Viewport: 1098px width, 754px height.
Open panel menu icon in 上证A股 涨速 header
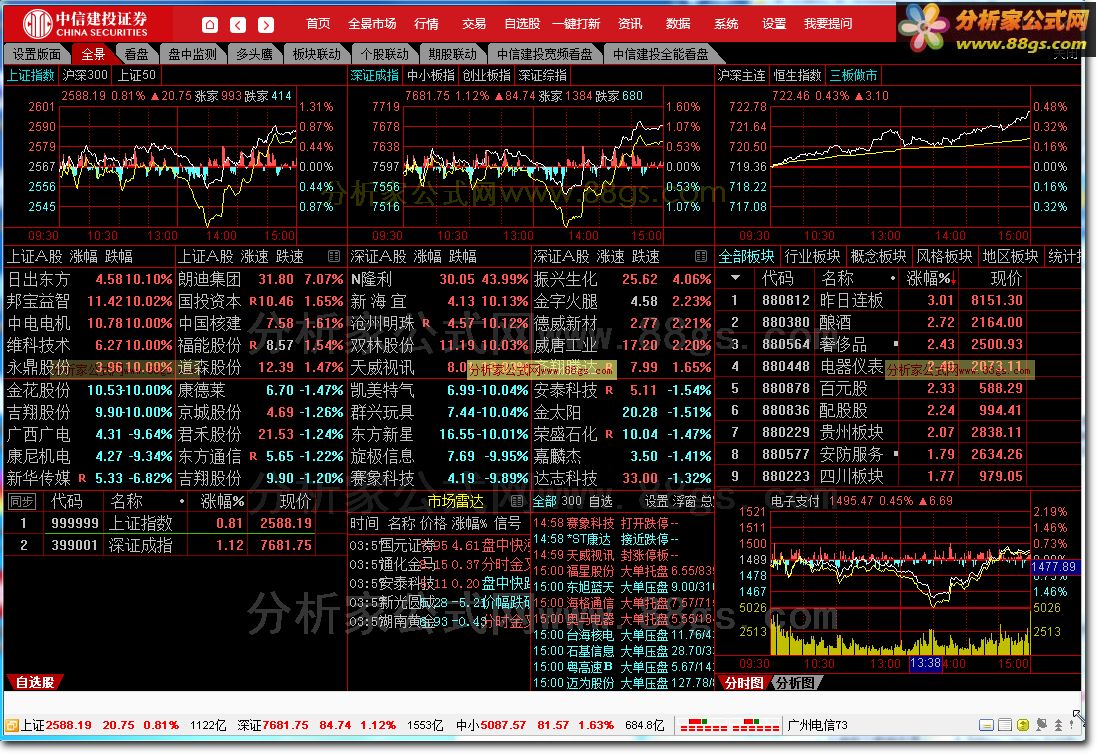pyautogui.click(x=334, y=256)
